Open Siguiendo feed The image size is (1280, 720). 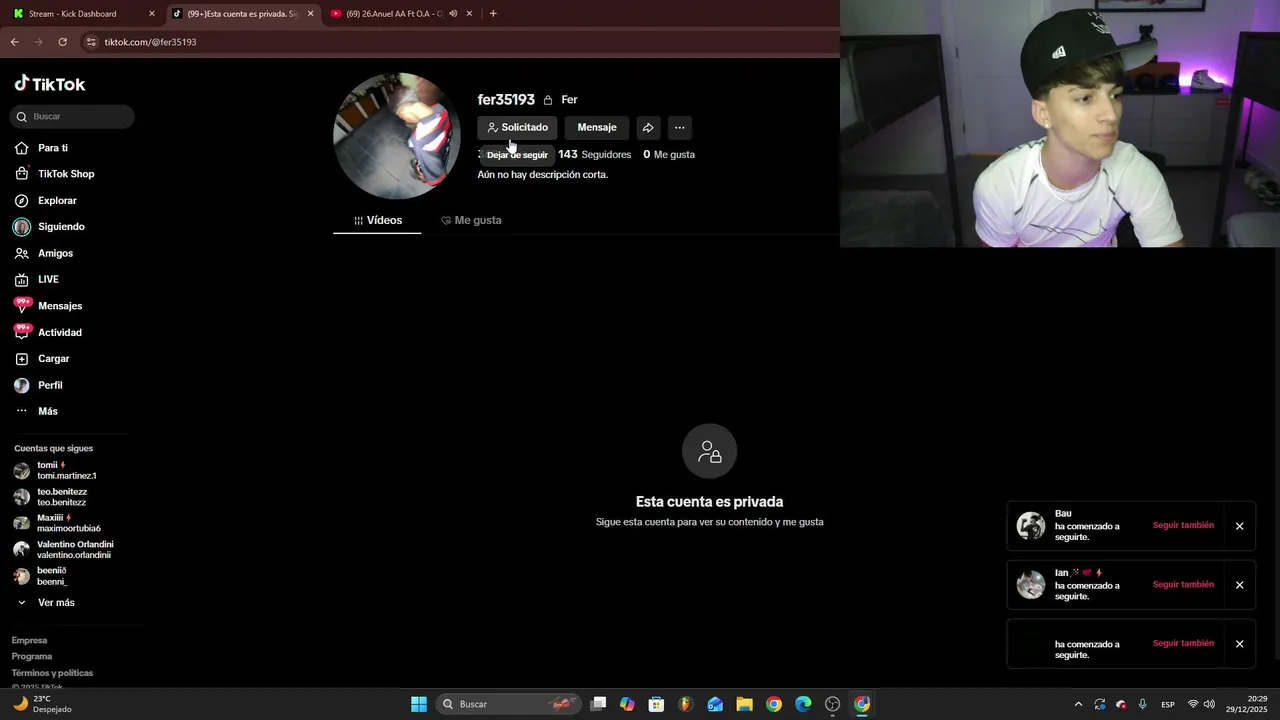pyautogui.click(x=61, y=227)
